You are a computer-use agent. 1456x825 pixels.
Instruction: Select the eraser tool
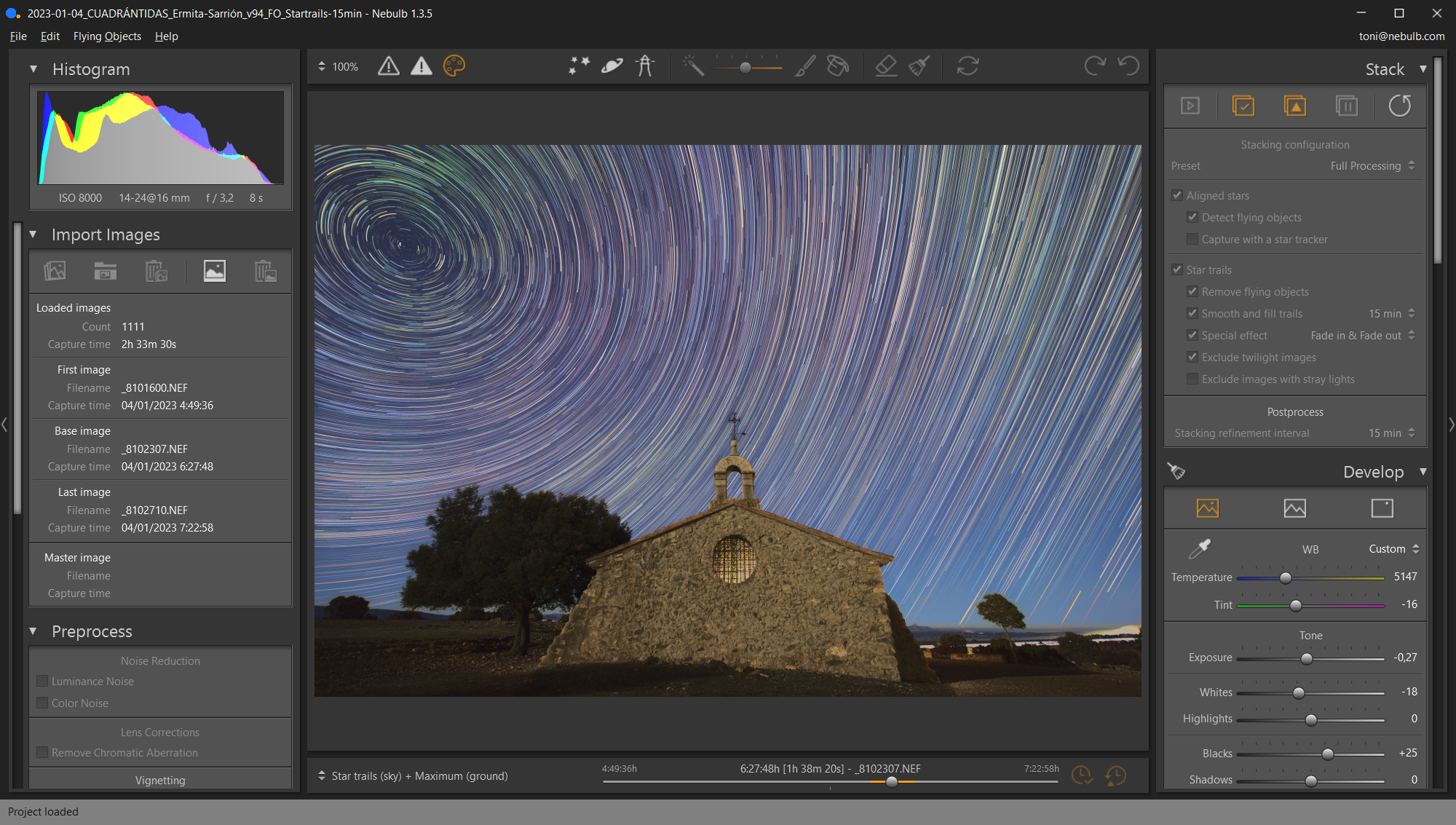click(x=886, y=66)
